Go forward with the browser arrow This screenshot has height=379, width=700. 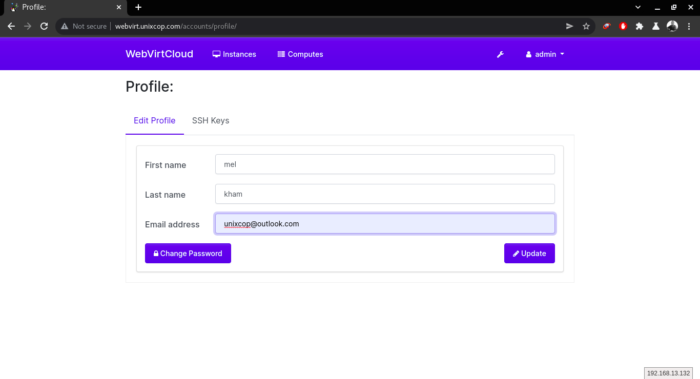[28, 26]
